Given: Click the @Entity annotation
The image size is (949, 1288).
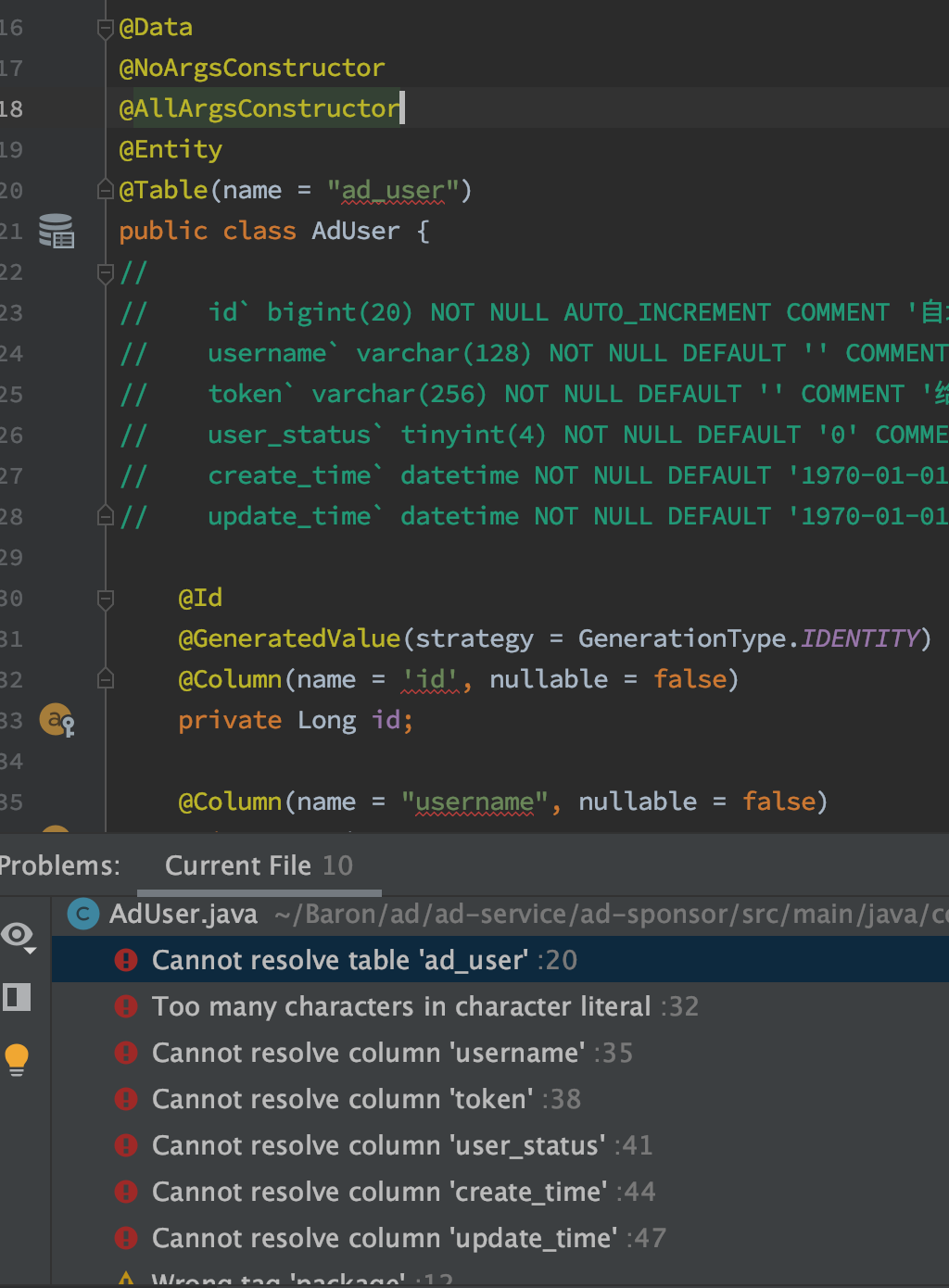Looking at the screenshot, I should pyautogui.click(x=171, y=150).
